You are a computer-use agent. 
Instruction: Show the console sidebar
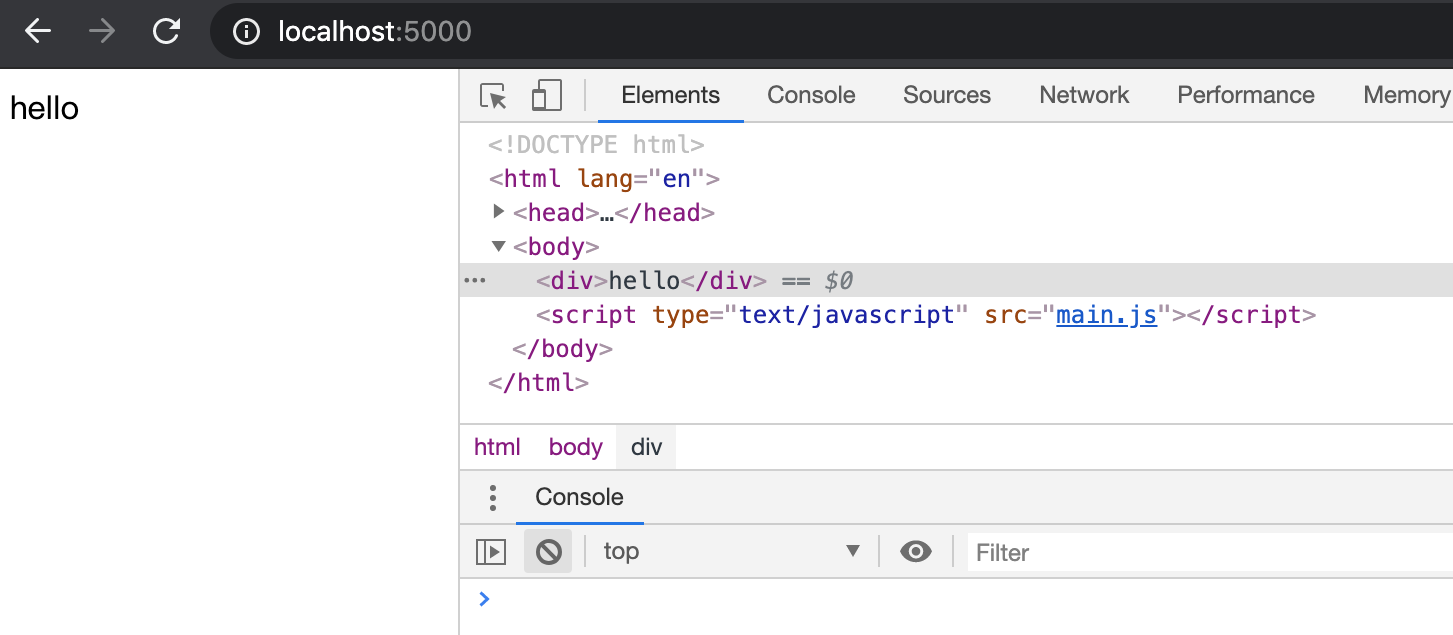coord(491,552)
